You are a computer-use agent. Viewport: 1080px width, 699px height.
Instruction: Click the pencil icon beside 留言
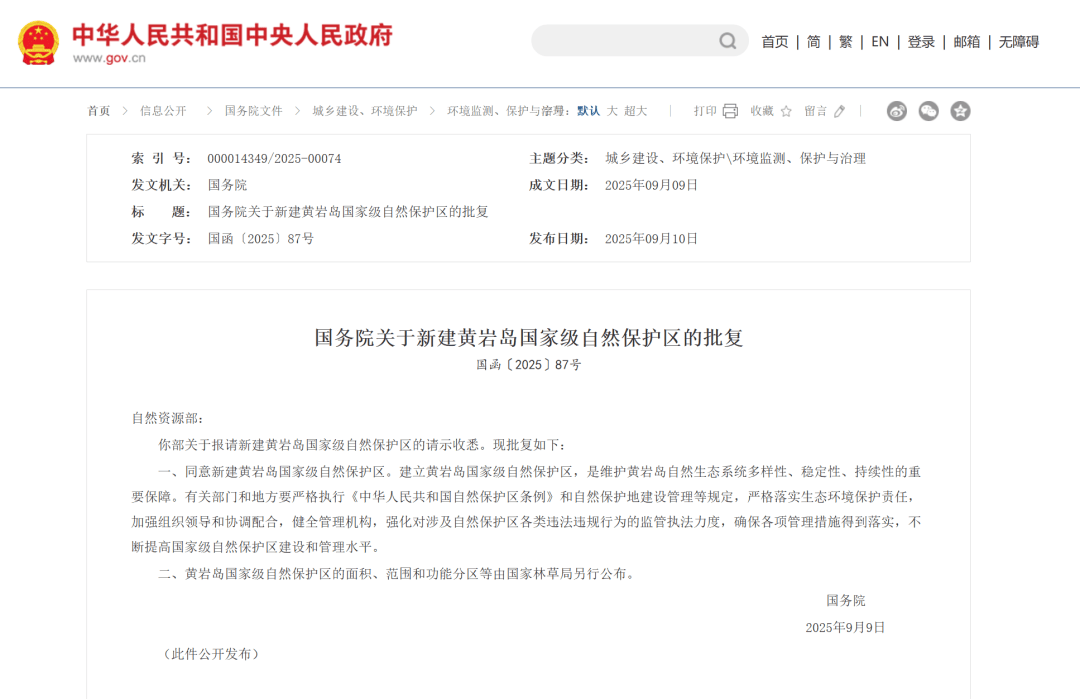point(840,111)
